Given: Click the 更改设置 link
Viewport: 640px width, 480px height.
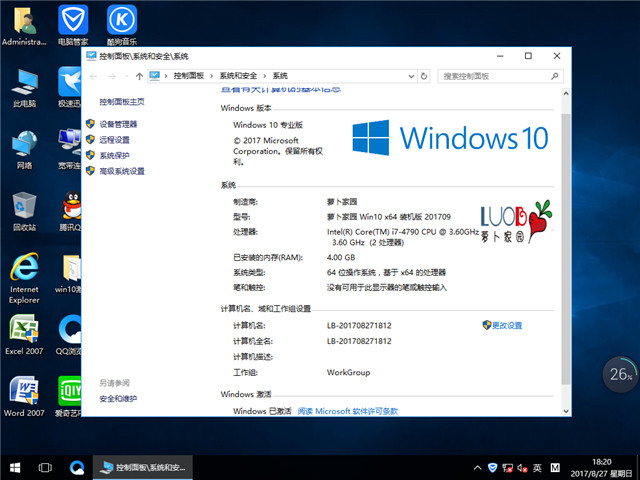Looking at the screenshot, I should [x=507, y=325].
